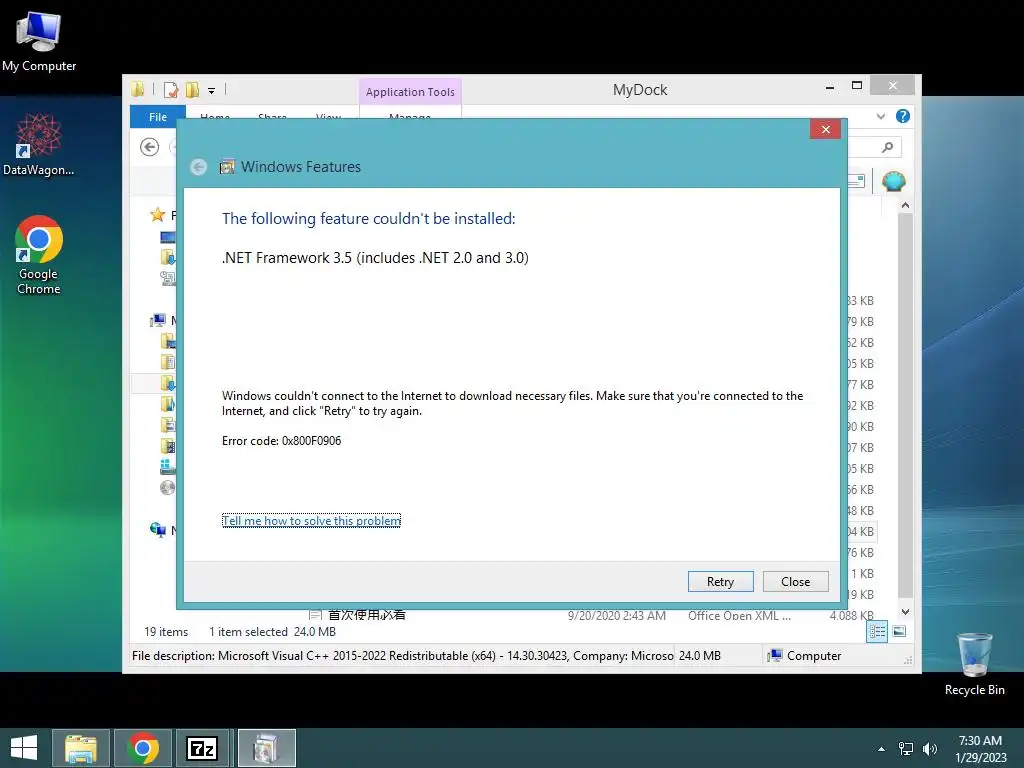The width and height of the screenshot is (1024, 768).
Task: Click the volume speaker tray icon
Action: point(930,749)
